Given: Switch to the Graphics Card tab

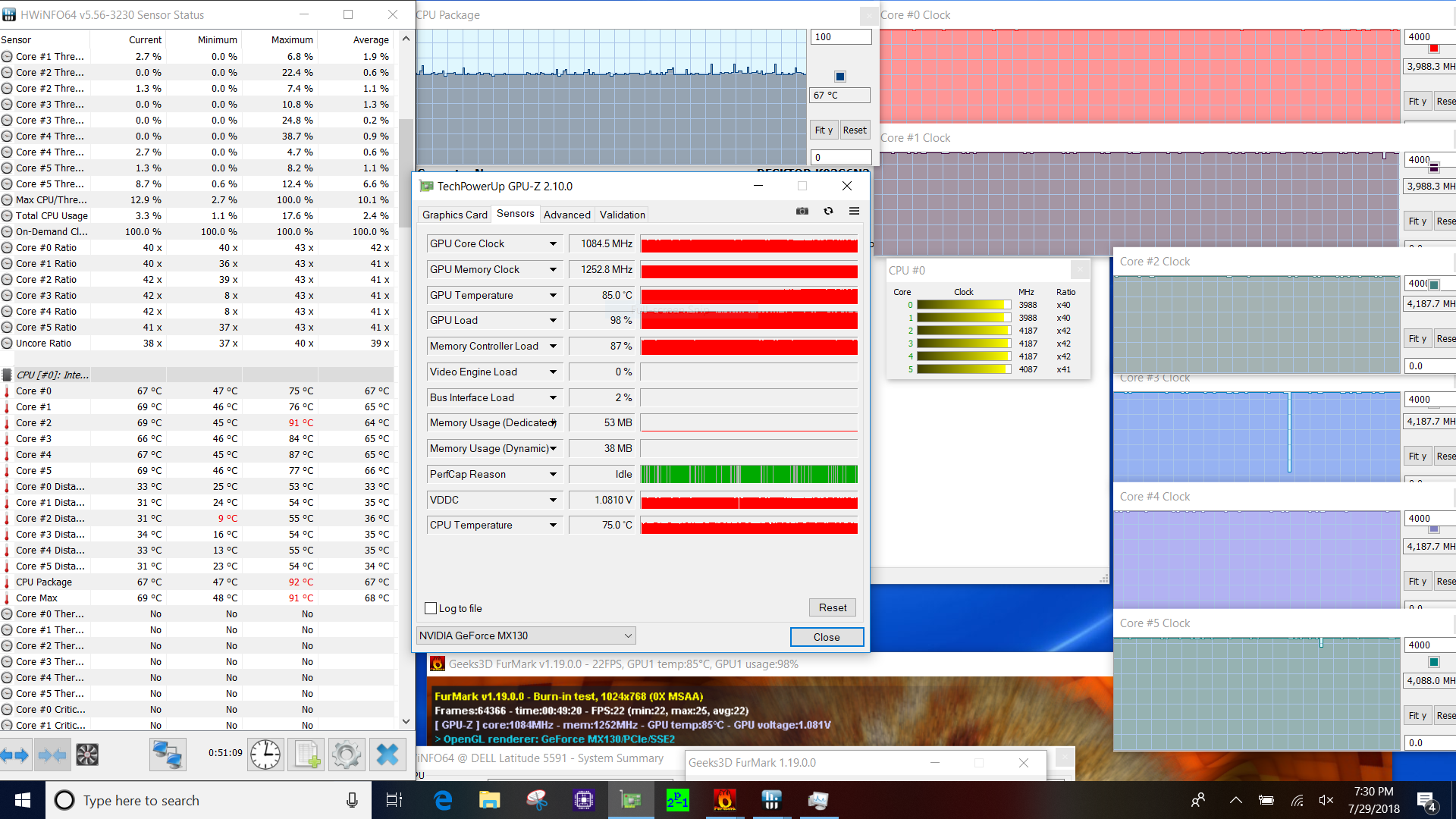Looking at the screenshot, I should (x=454, y=215).
